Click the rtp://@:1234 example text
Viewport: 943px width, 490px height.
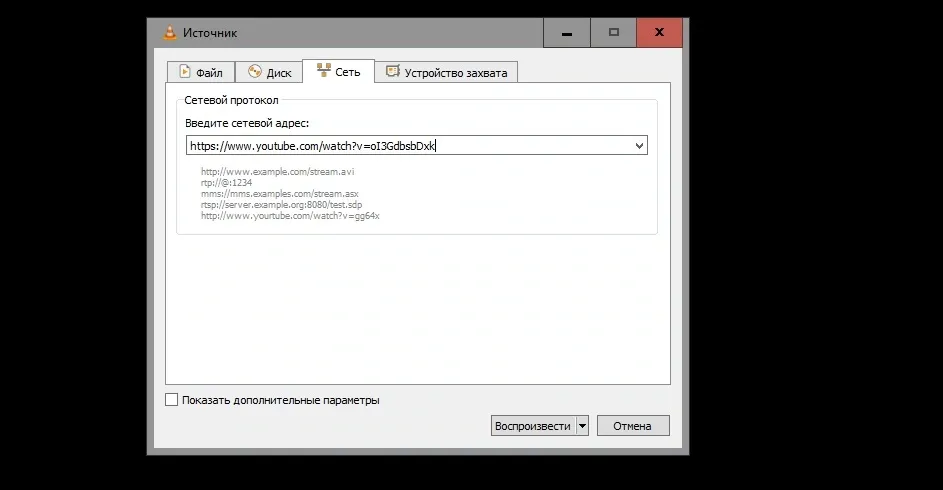pos(226,182)
